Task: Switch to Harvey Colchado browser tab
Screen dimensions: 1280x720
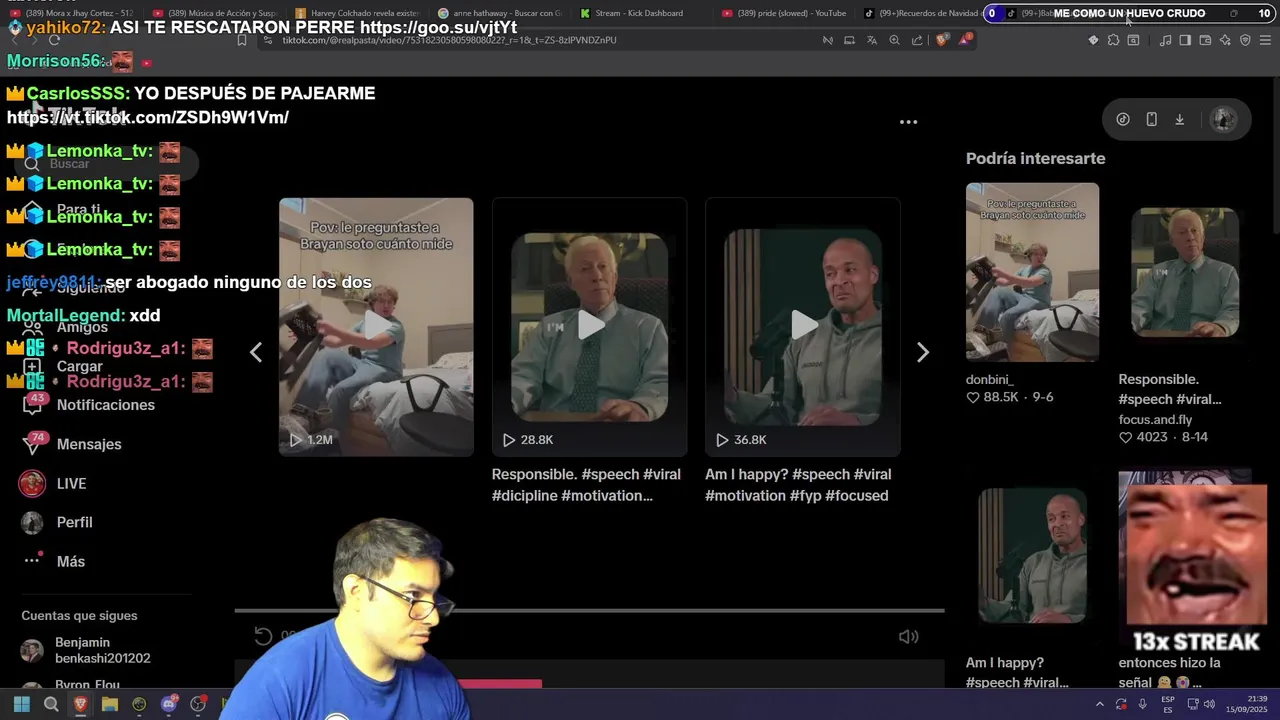Action: point(358,13)
